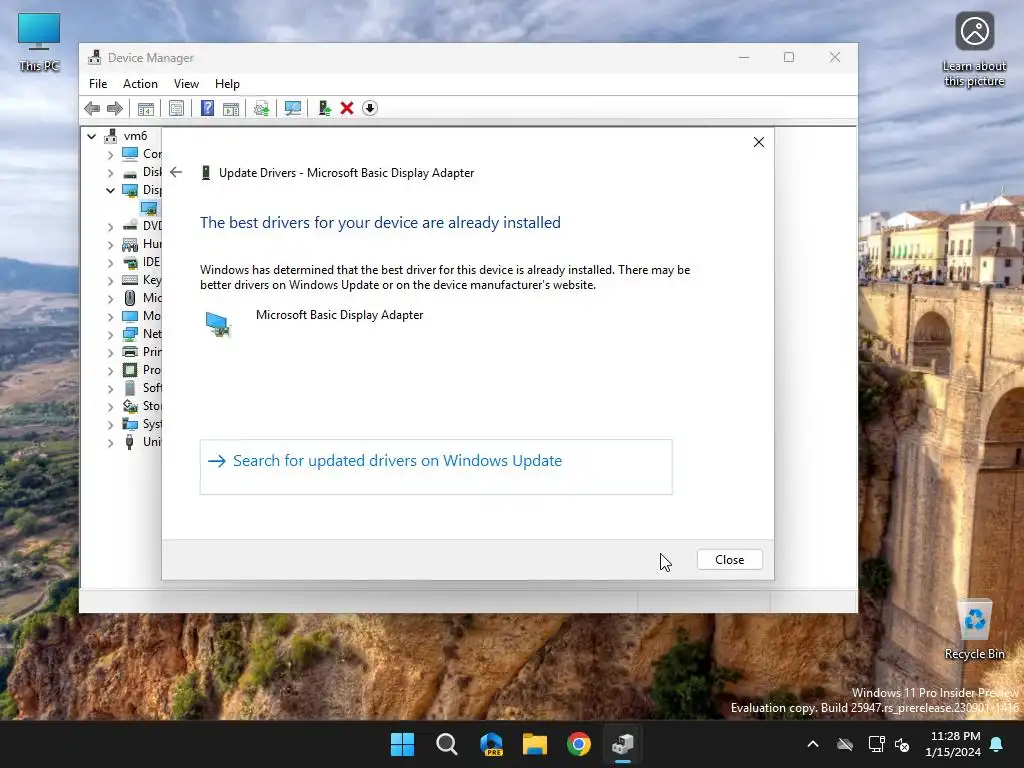Viewport: 1024px width, 768px height.
Task: Click the System devices category icon
Action: tap(130, 424)
